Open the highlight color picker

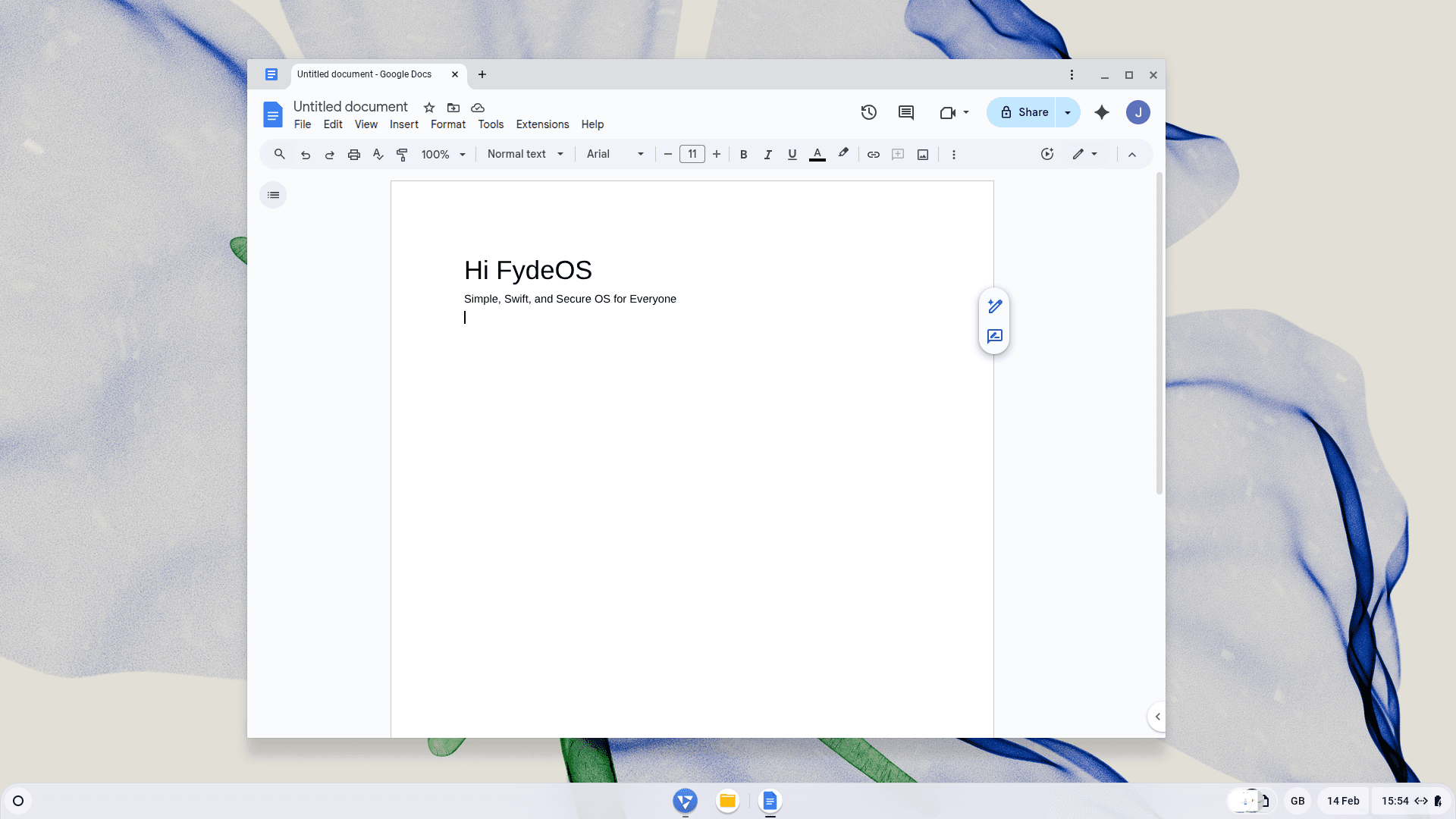coord(843,154)
